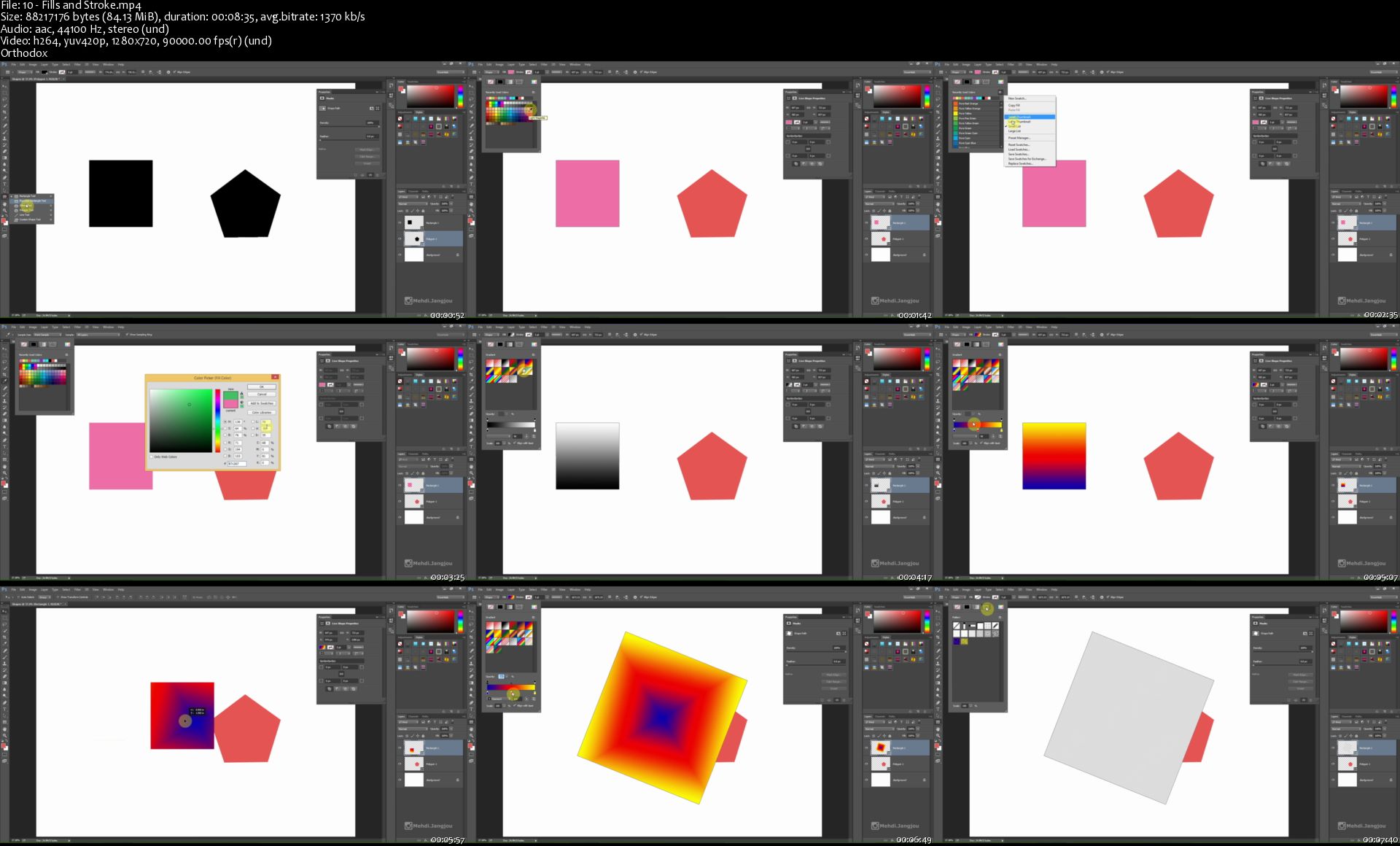Switch to Channels tab in 00:04:17 frame

880,454
